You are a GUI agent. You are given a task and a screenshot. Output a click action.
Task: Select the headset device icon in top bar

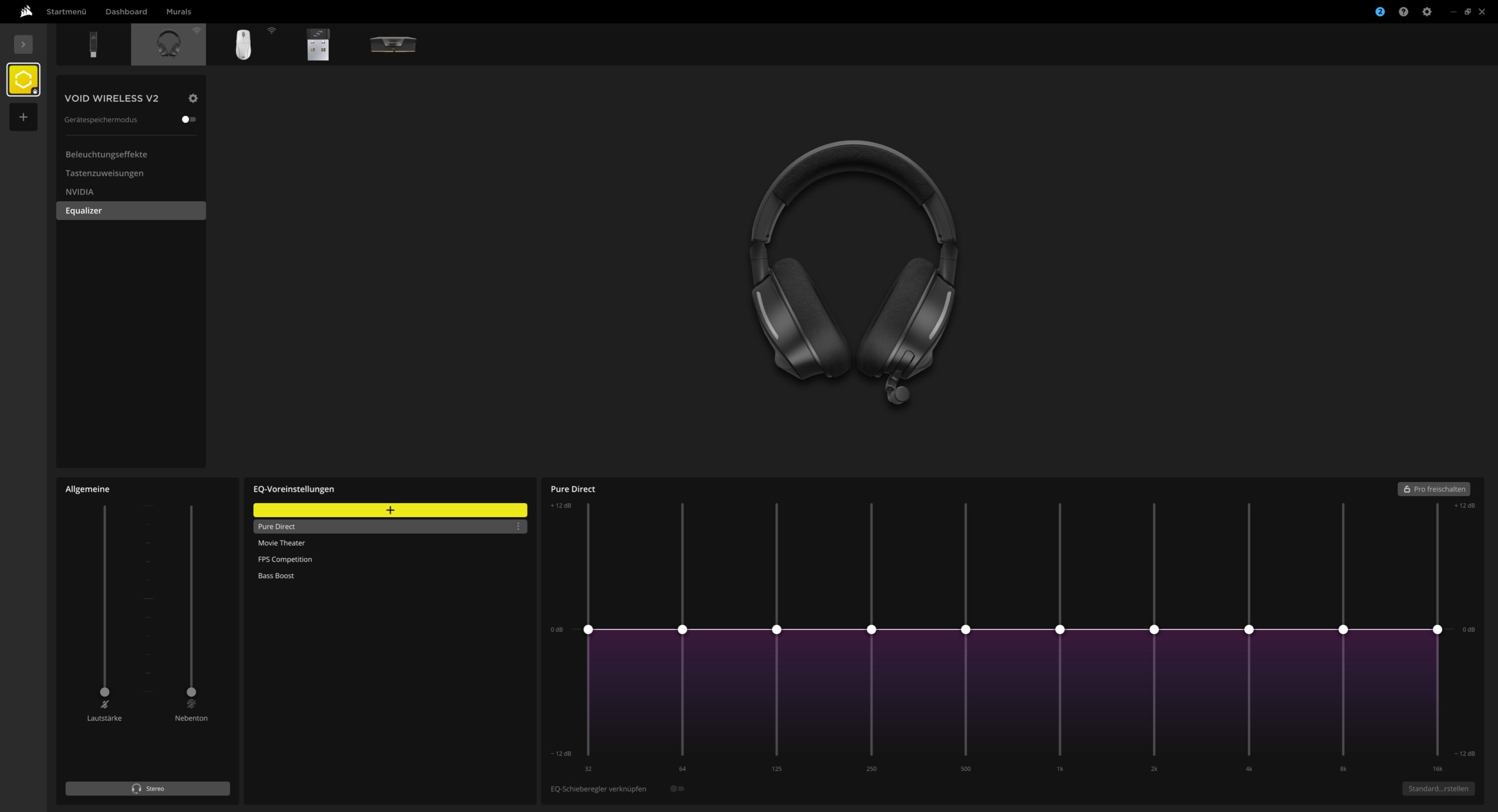click(x=168, y=44)
